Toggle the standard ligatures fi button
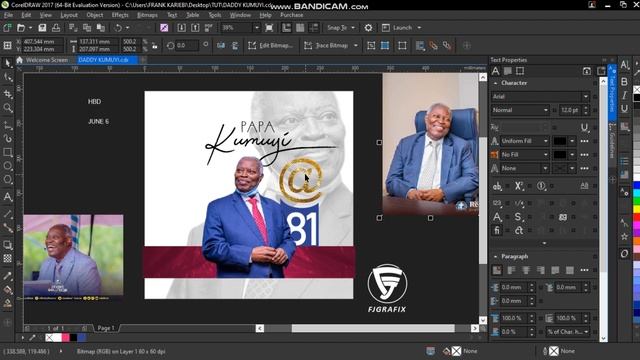Viewport: 640px width, 360px height. tap(497, 230)
